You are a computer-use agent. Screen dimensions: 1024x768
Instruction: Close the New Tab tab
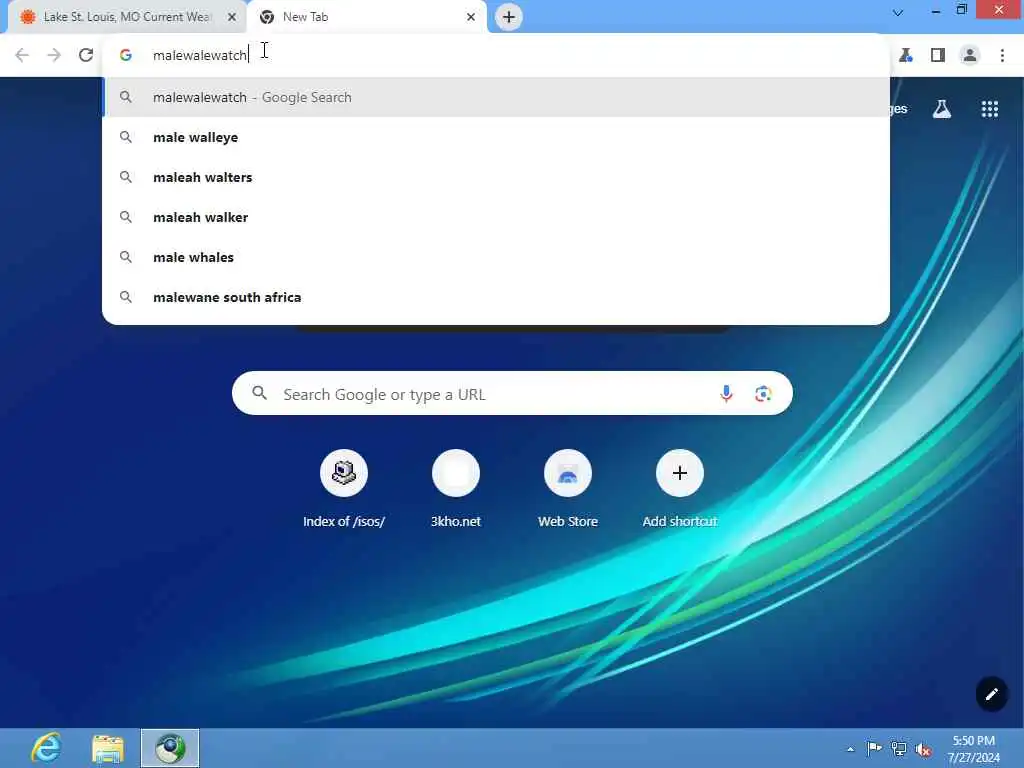tap(471, 17)
